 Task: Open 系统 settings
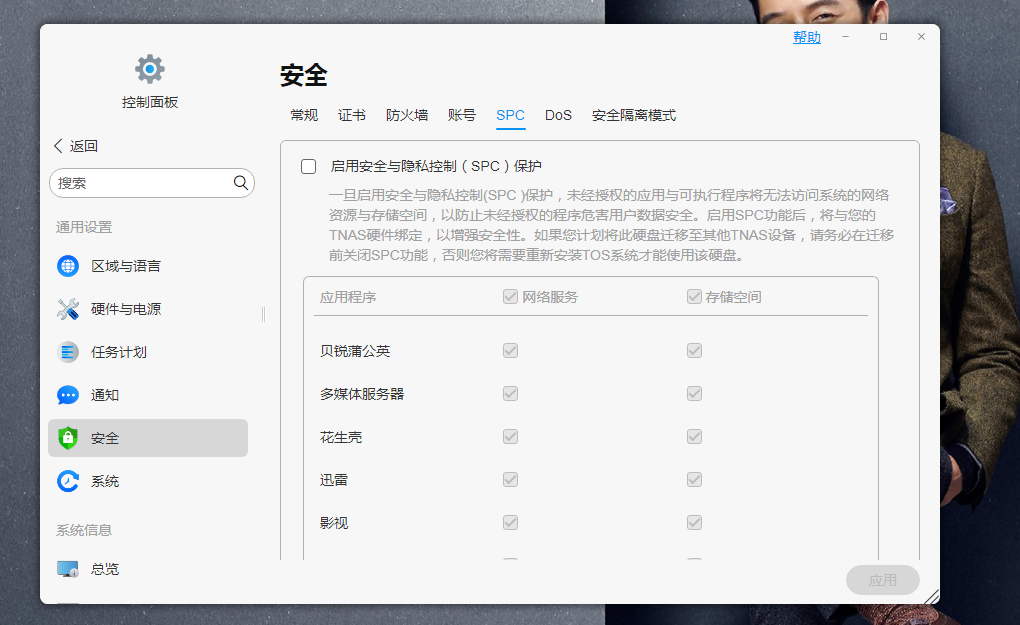pos(148,481)
